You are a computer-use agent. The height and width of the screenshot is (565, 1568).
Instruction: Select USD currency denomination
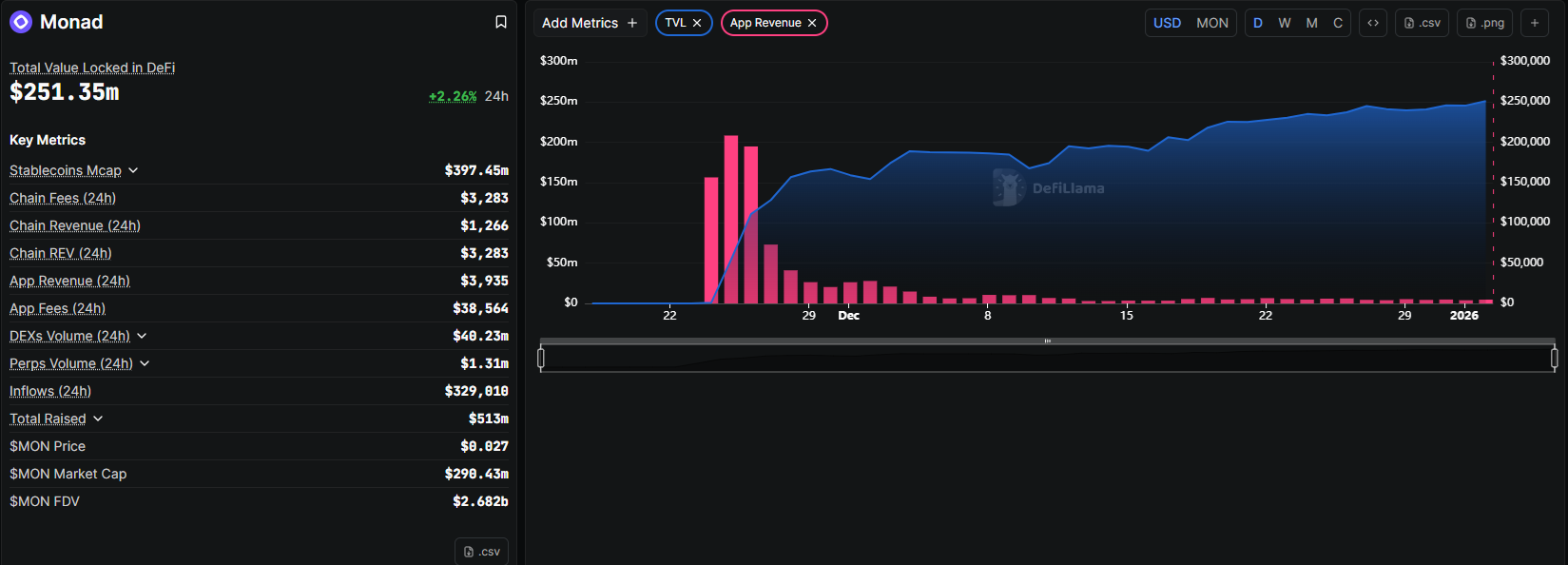(1167, 23)
